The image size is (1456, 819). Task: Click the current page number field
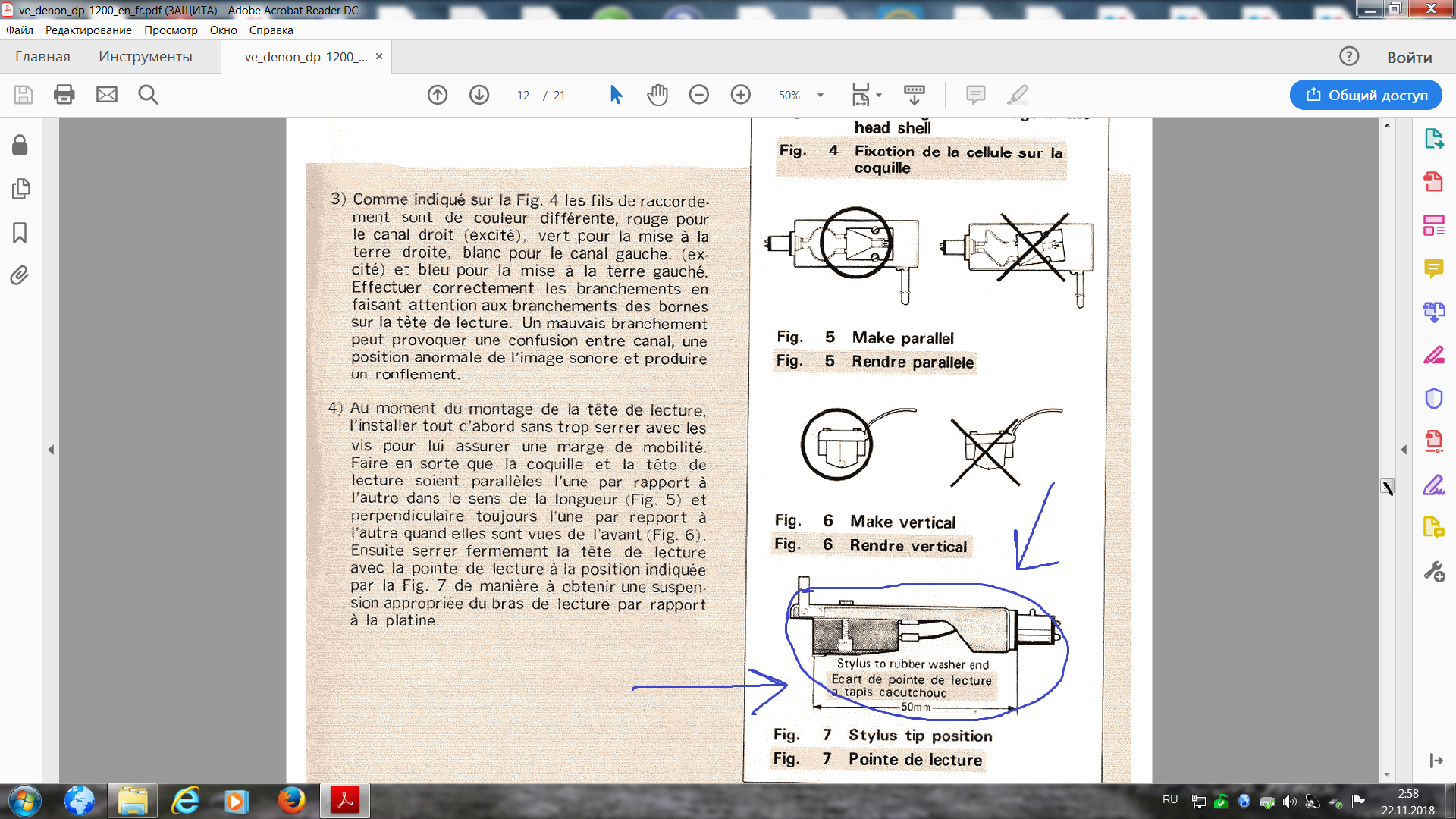tap(523, 96)
